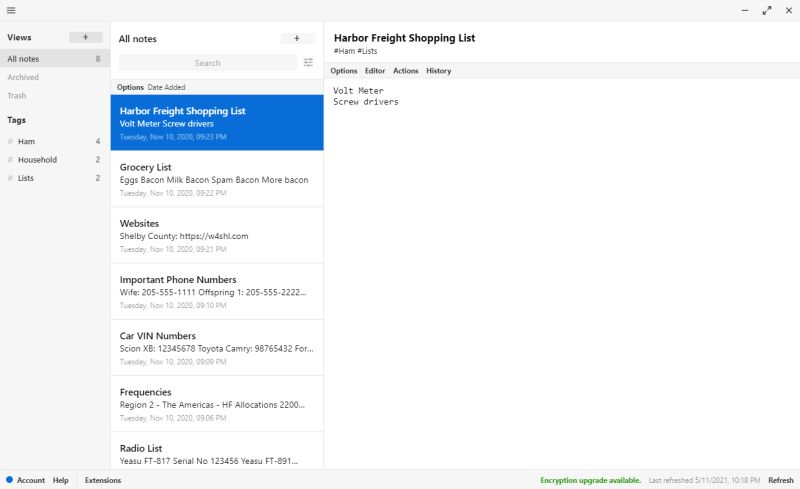Open the hamburger menu icon
800x489 pixels.
coord(11,10)
